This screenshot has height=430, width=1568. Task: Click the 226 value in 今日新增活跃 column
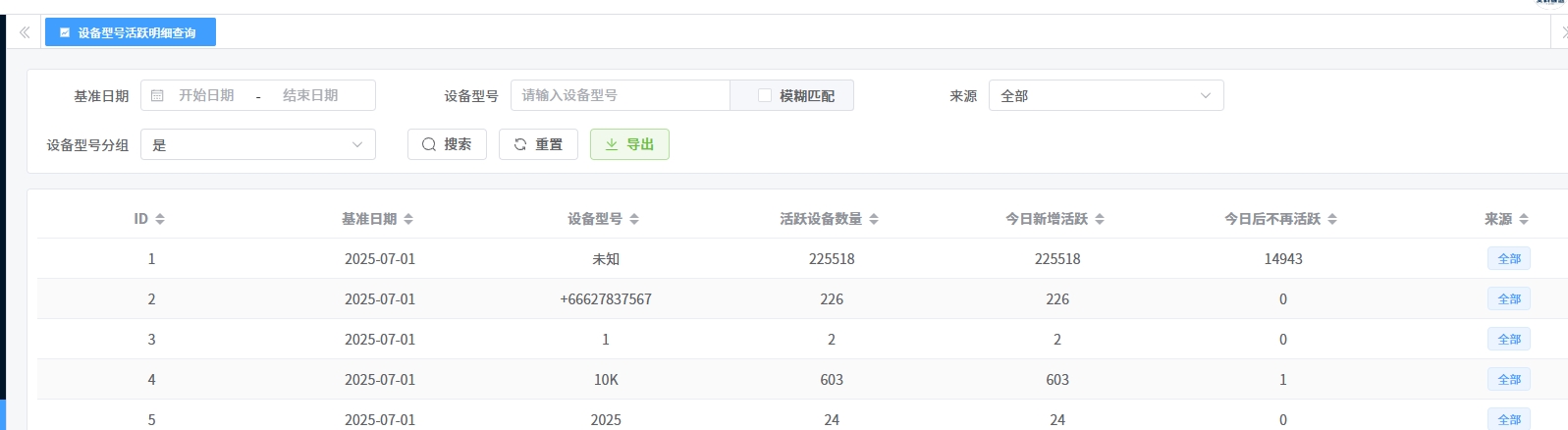(x=1057, y=299)
